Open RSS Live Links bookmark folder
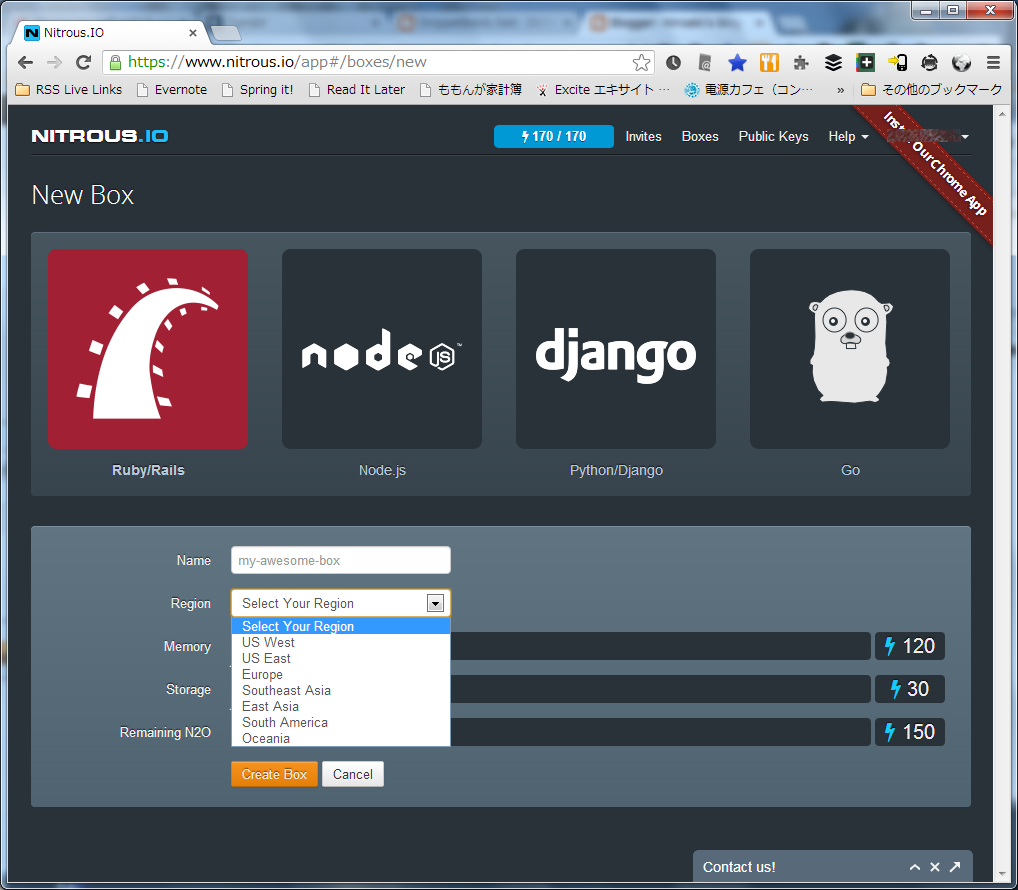 pyautogui.click(x=69, y=90)
